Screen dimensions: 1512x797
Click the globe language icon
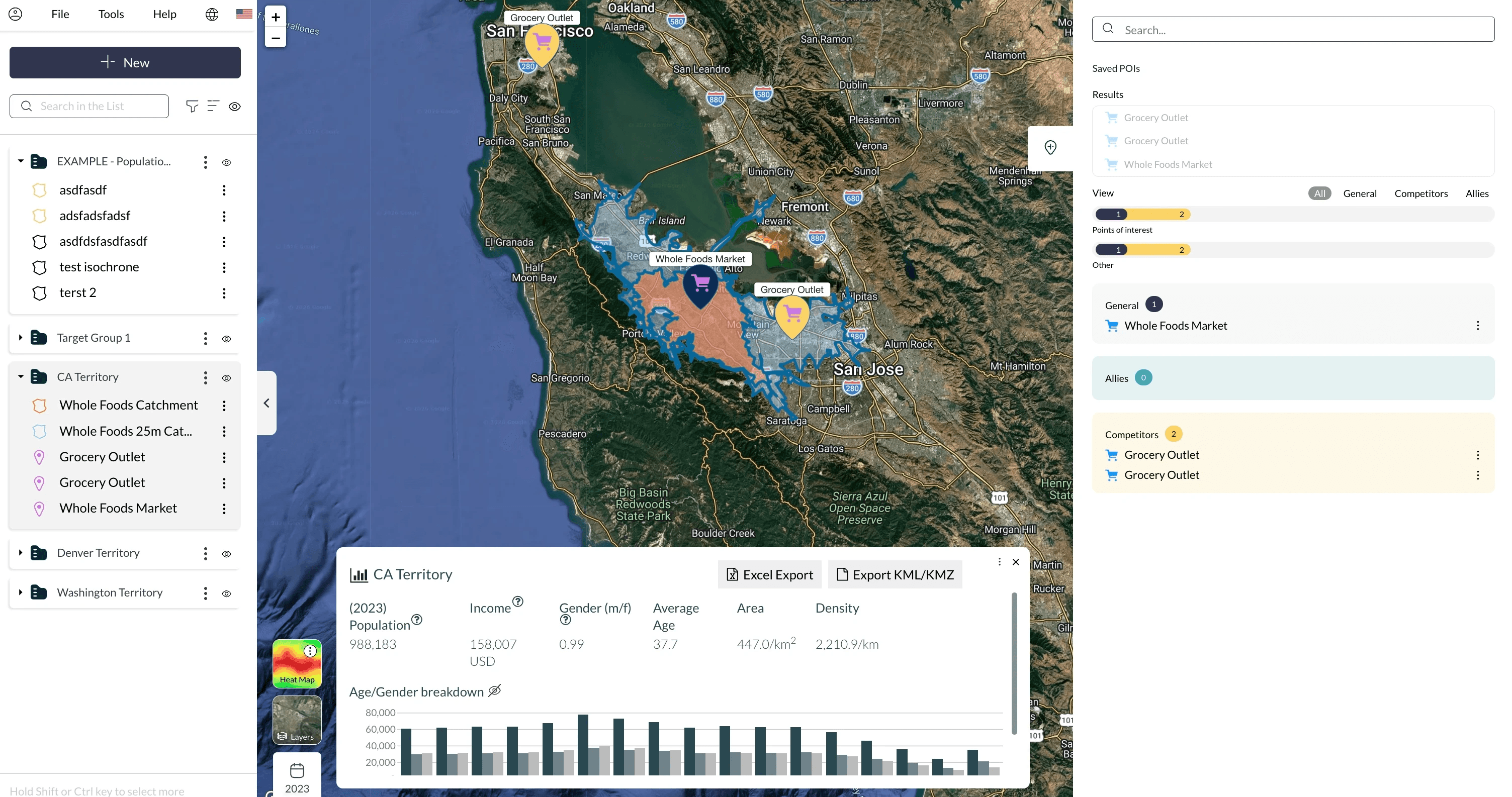coord(212,14)
